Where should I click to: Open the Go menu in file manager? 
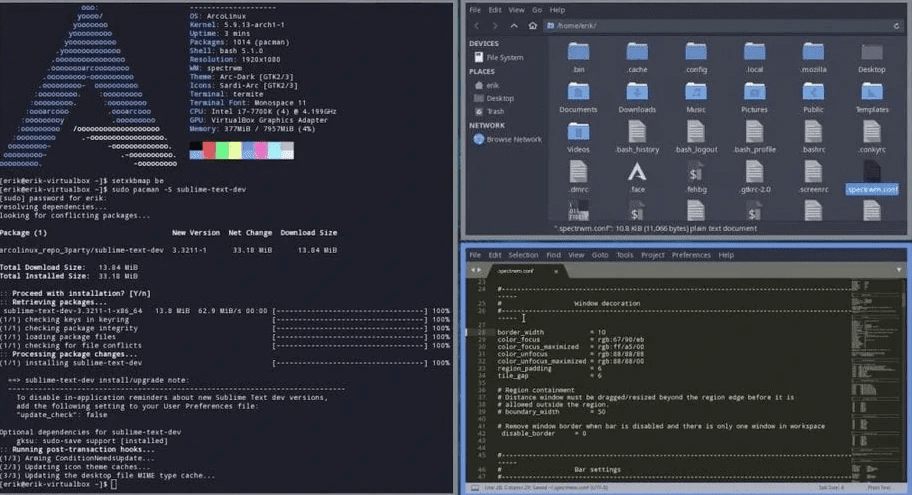click(537, 10)
